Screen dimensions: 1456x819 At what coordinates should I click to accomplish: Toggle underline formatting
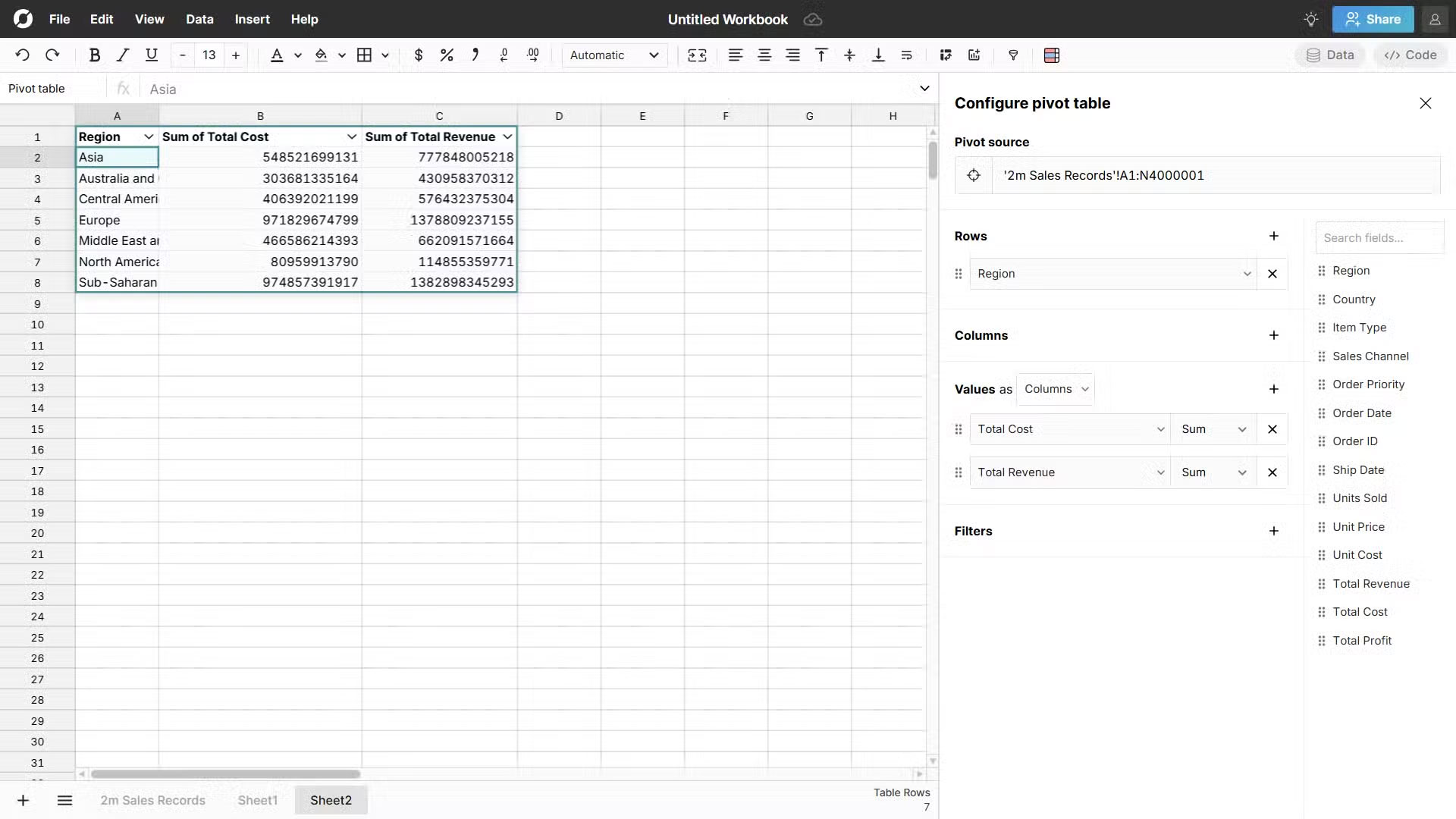151,55
